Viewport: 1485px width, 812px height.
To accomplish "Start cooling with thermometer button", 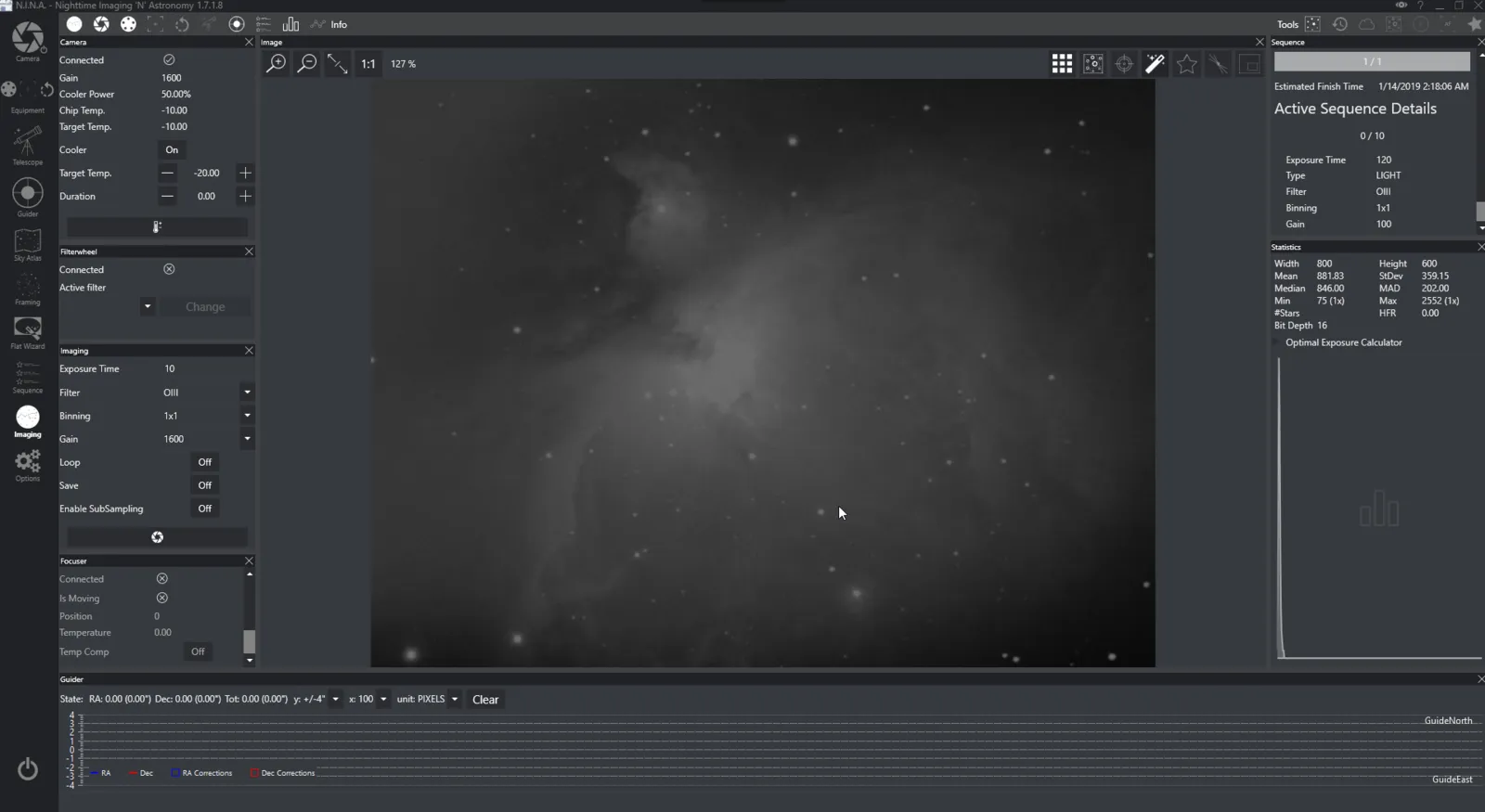I will pos(157,226).
